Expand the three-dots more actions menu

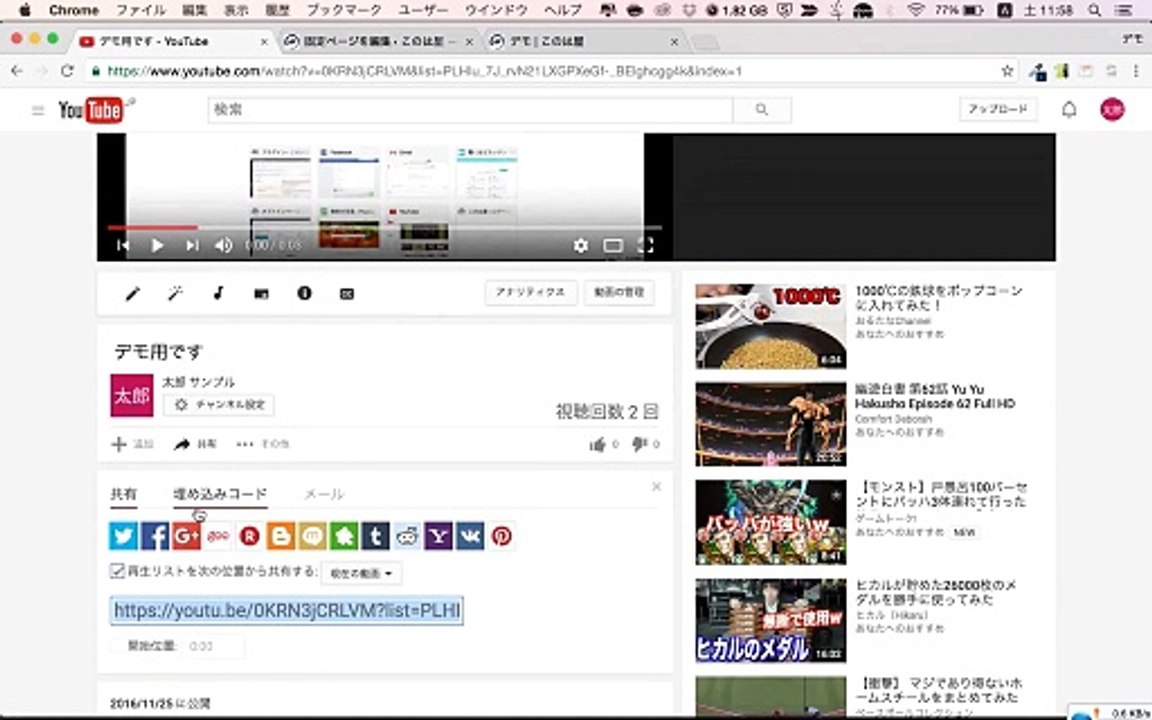pyautogui.click(x=262, y=444)
